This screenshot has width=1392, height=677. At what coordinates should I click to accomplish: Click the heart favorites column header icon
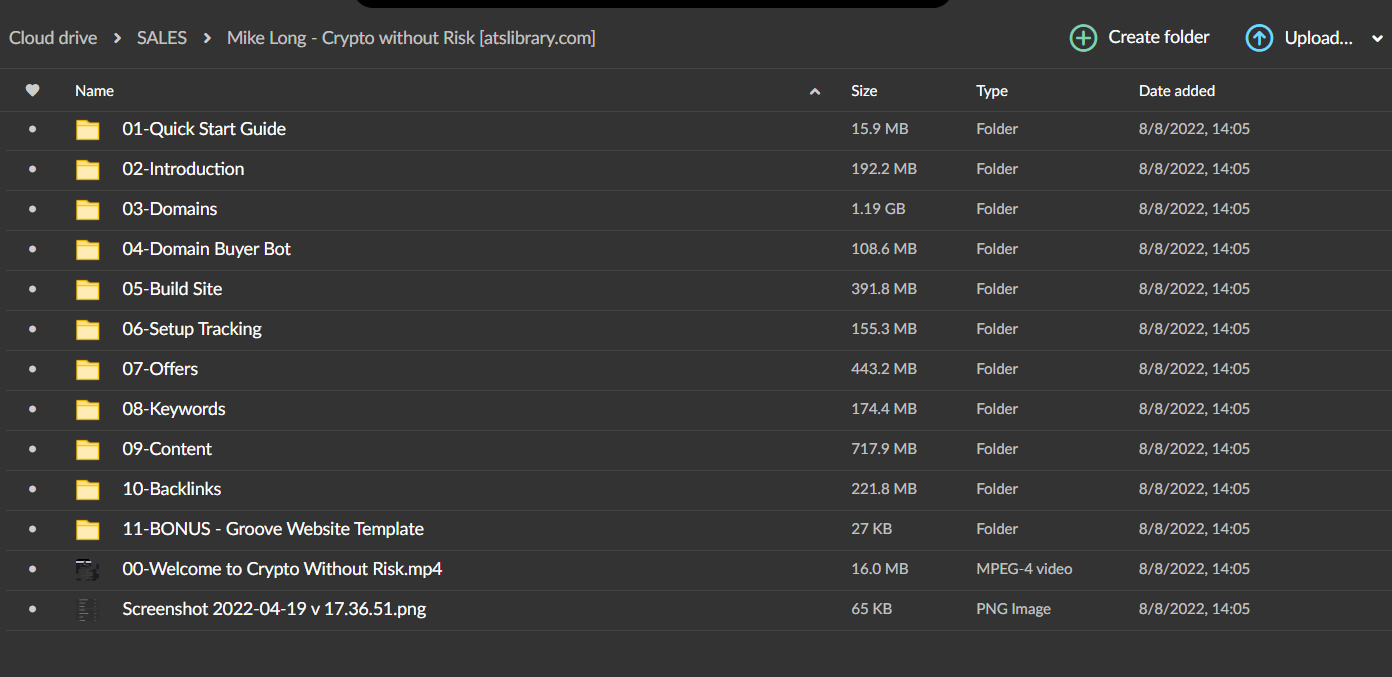coord(32,90)
